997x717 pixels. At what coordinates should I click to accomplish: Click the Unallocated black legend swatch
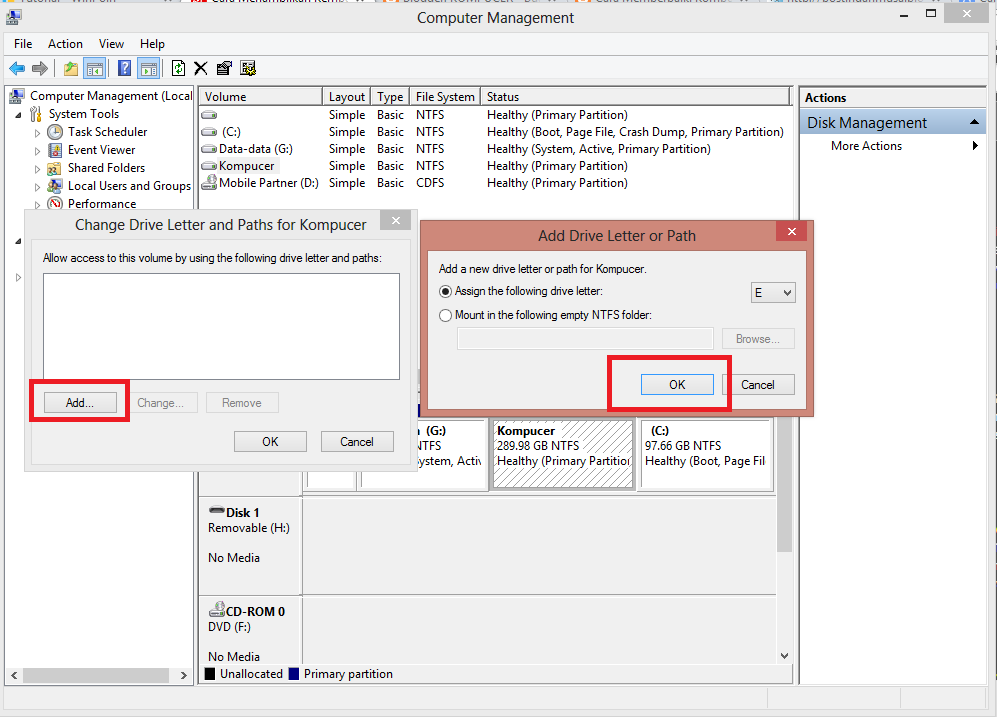coord(210,674)
